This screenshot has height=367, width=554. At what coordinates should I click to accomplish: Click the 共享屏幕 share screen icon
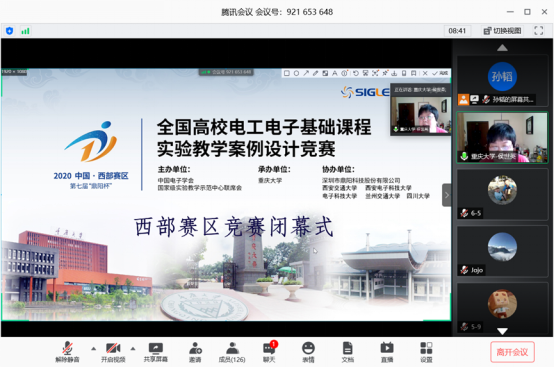coord(155,348)
